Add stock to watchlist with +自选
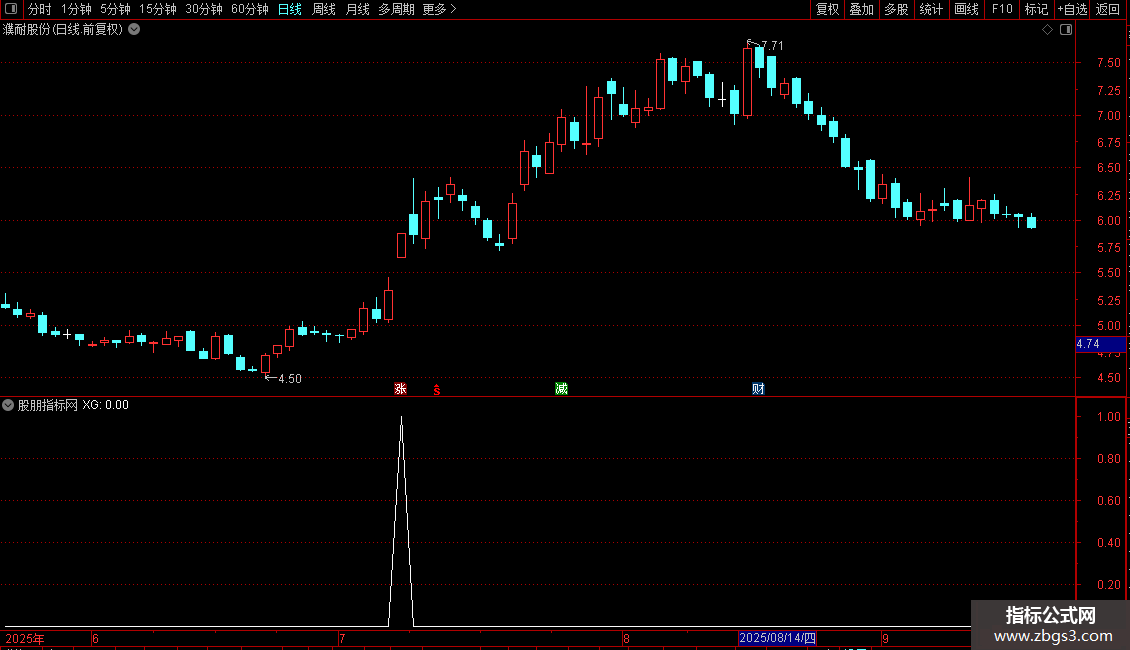 point(1072,9)
